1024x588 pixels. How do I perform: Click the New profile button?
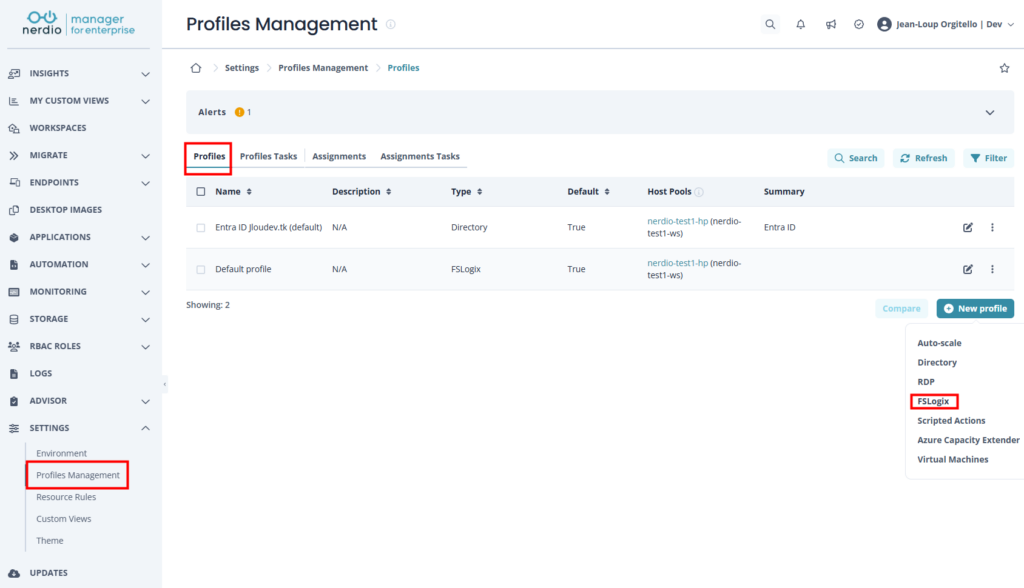coord(975,308)
